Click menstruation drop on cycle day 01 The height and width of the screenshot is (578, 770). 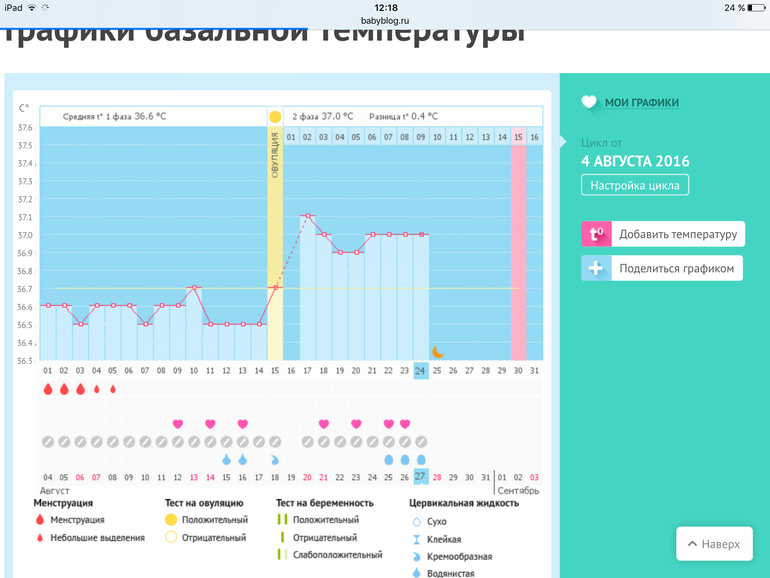pos(48,389)
